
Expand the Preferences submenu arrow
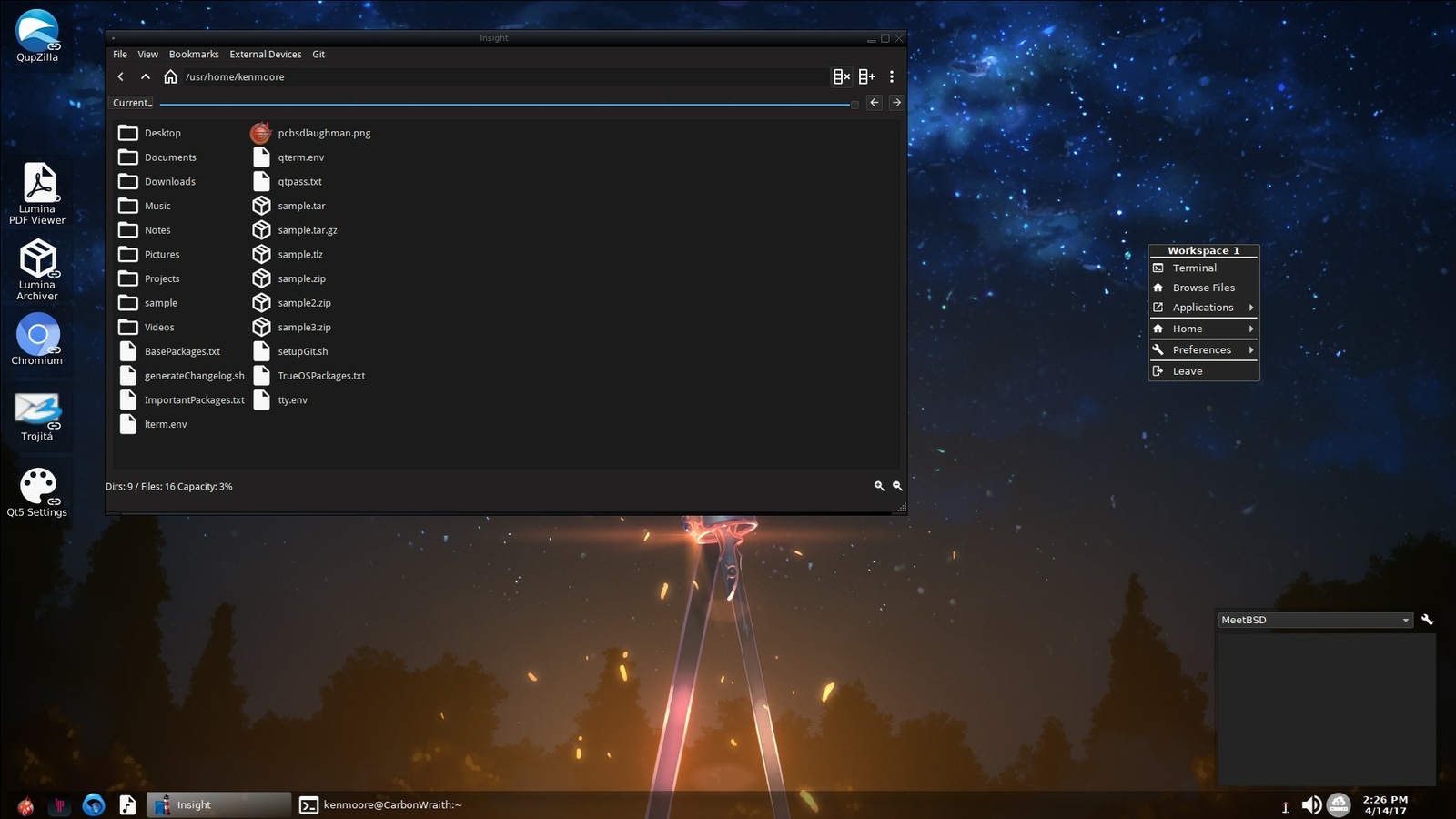[x=1252, y=349]
